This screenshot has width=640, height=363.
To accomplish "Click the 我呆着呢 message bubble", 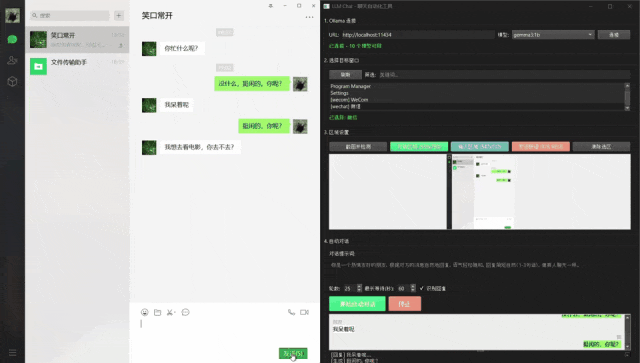I will tap(177, 105).
